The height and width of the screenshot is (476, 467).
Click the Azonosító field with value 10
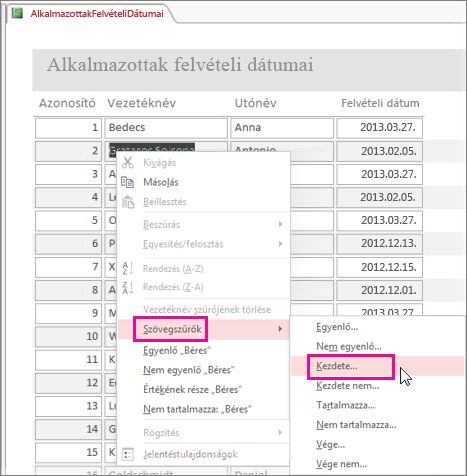click(x=68, y=336)
